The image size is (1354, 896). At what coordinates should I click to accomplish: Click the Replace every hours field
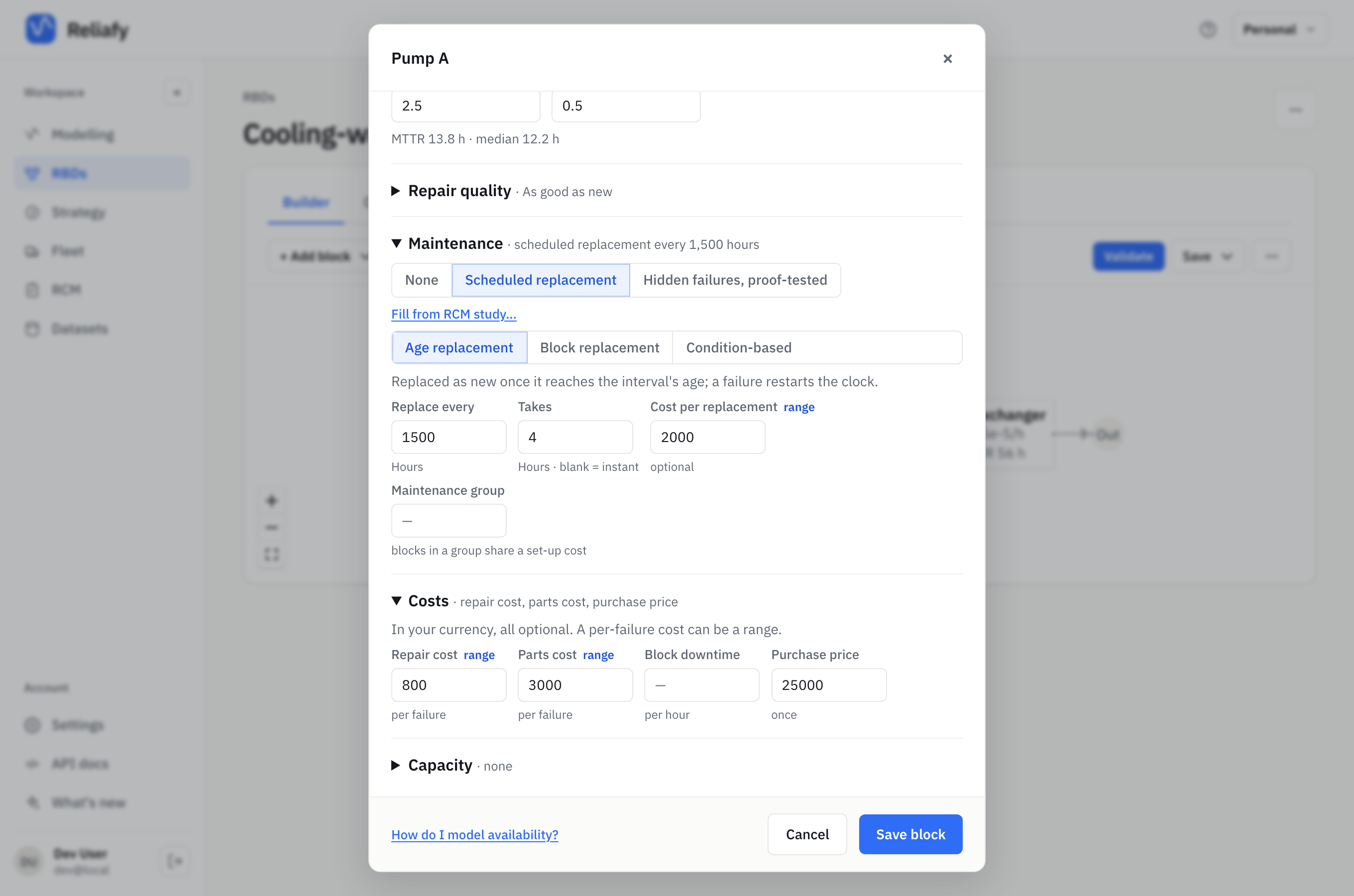pyautogui.click(x=449, y=437)
